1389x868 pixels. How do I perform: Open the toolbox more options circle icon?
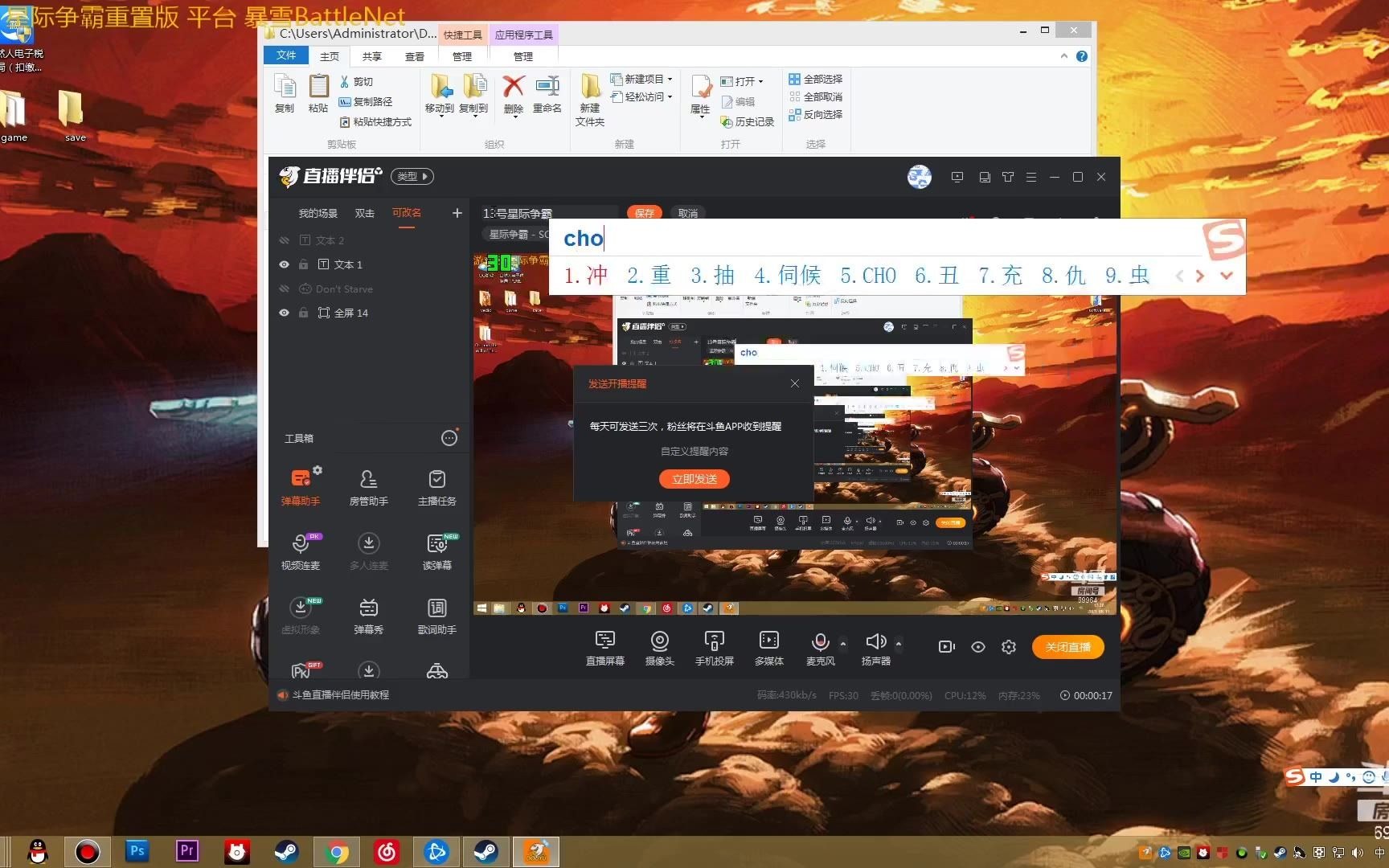point(449,438)
